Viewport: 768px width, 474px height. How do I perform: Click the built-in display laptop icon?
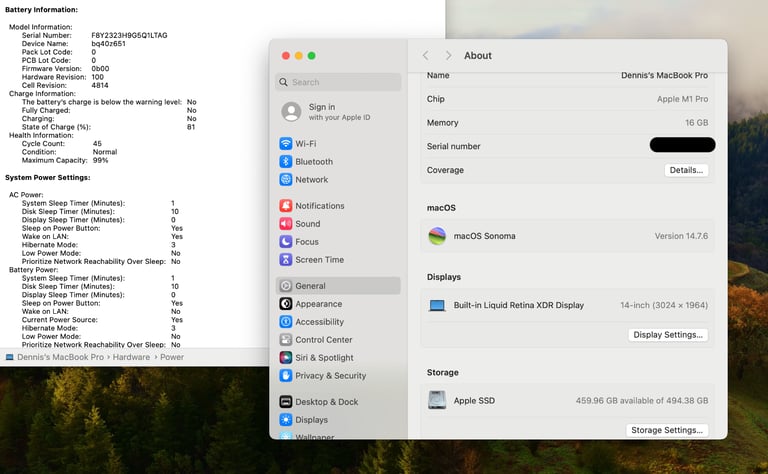437,306
